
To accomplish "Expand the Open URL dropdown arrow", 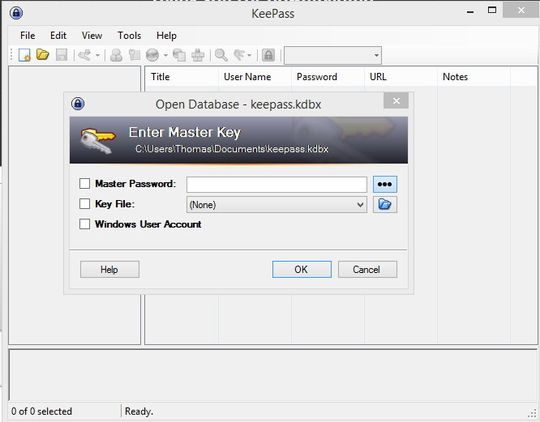I will tap(166, 55).
